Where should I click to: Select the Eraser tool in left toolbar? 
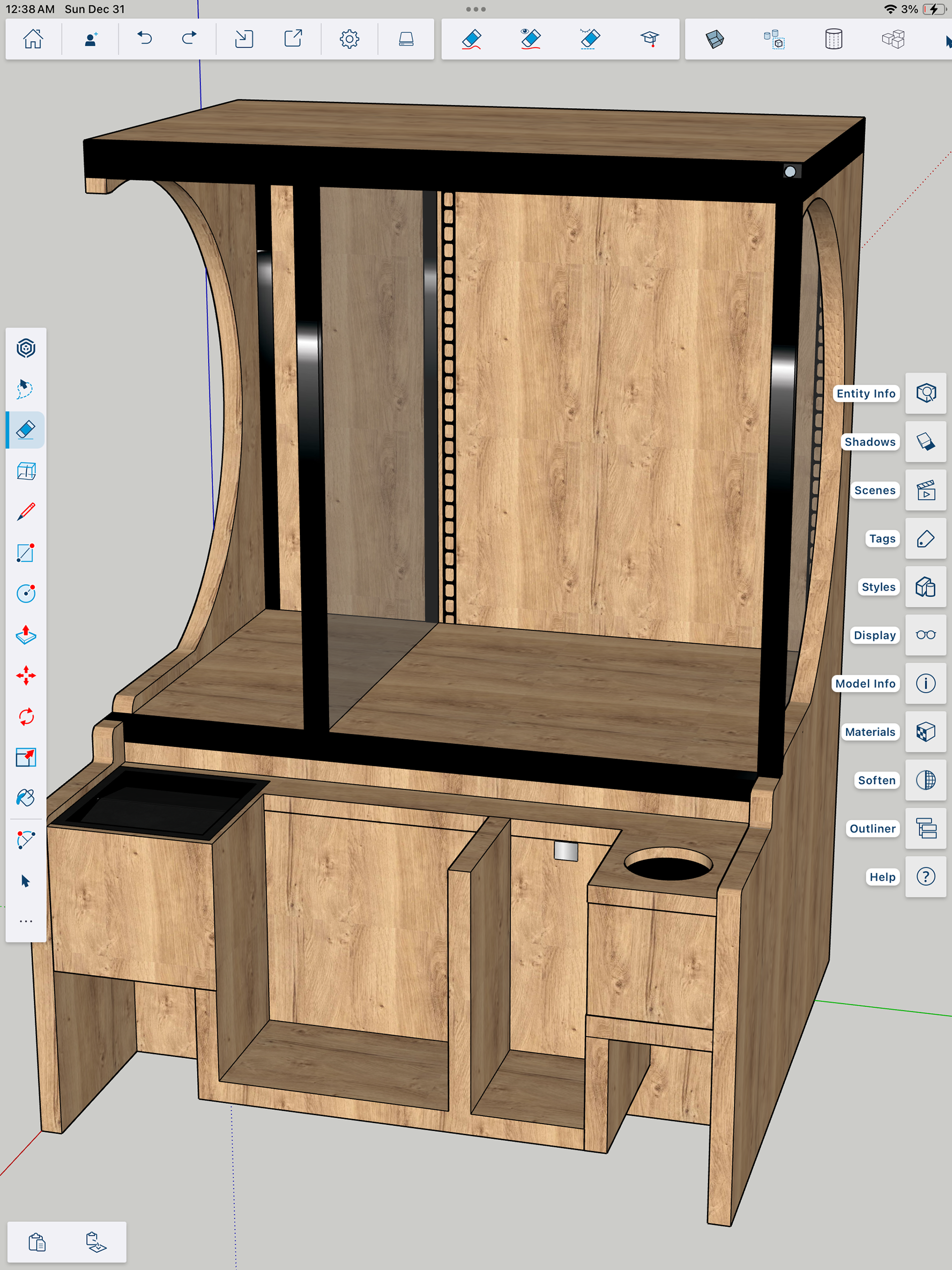[26, 429]
